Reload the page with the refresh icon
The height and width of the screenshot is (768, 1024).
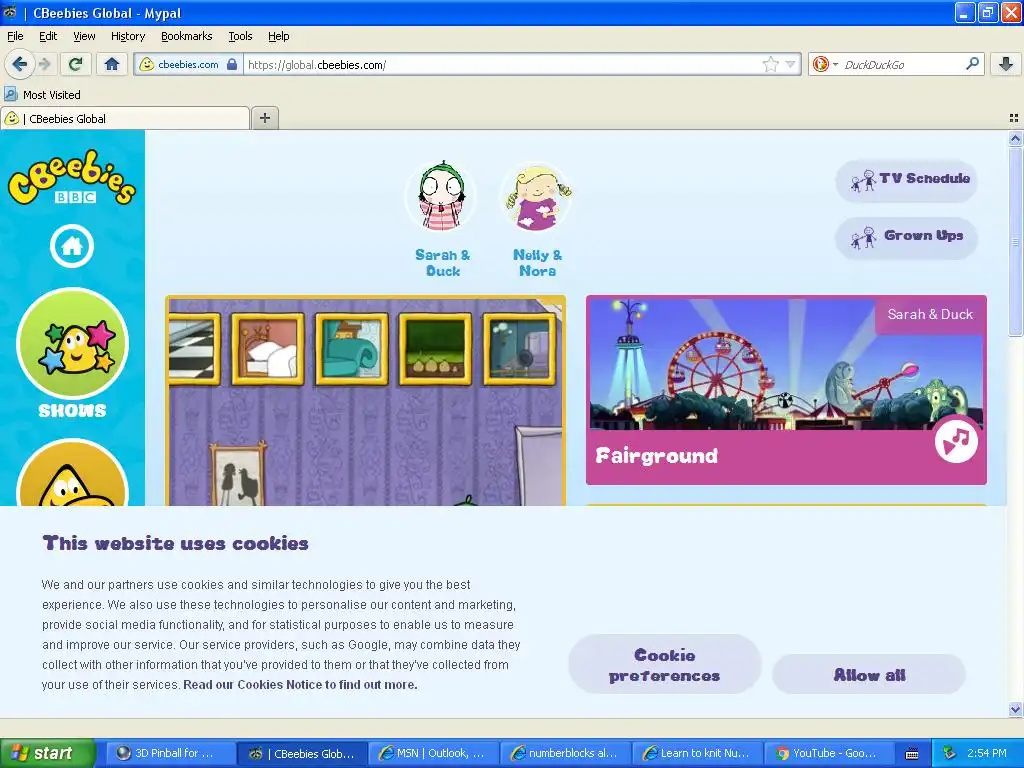click(x=76, y=64)
